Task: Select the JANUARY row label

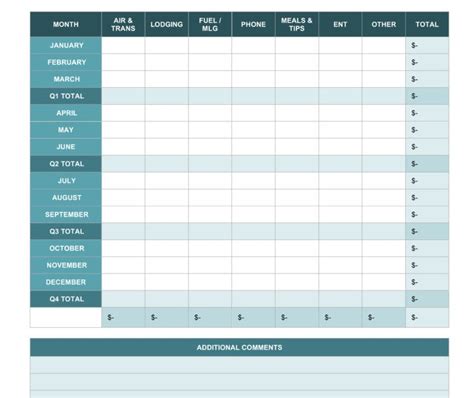Action: [66, 45]
